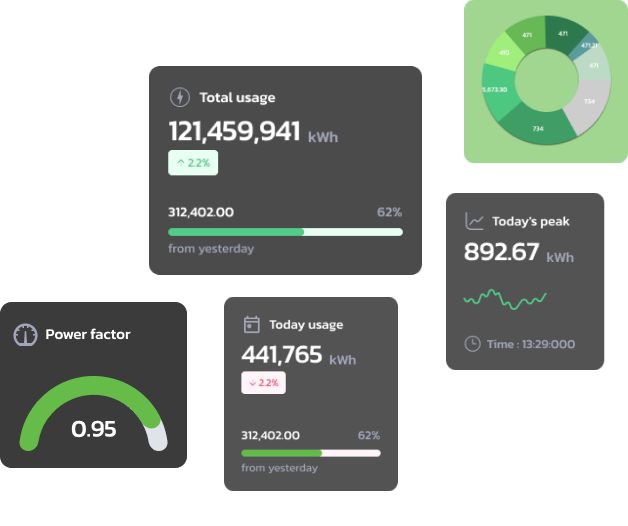This screenshot has height=526, width=628.
Task: Click the line chart icon for Today's peak
Action: [474, 221]
